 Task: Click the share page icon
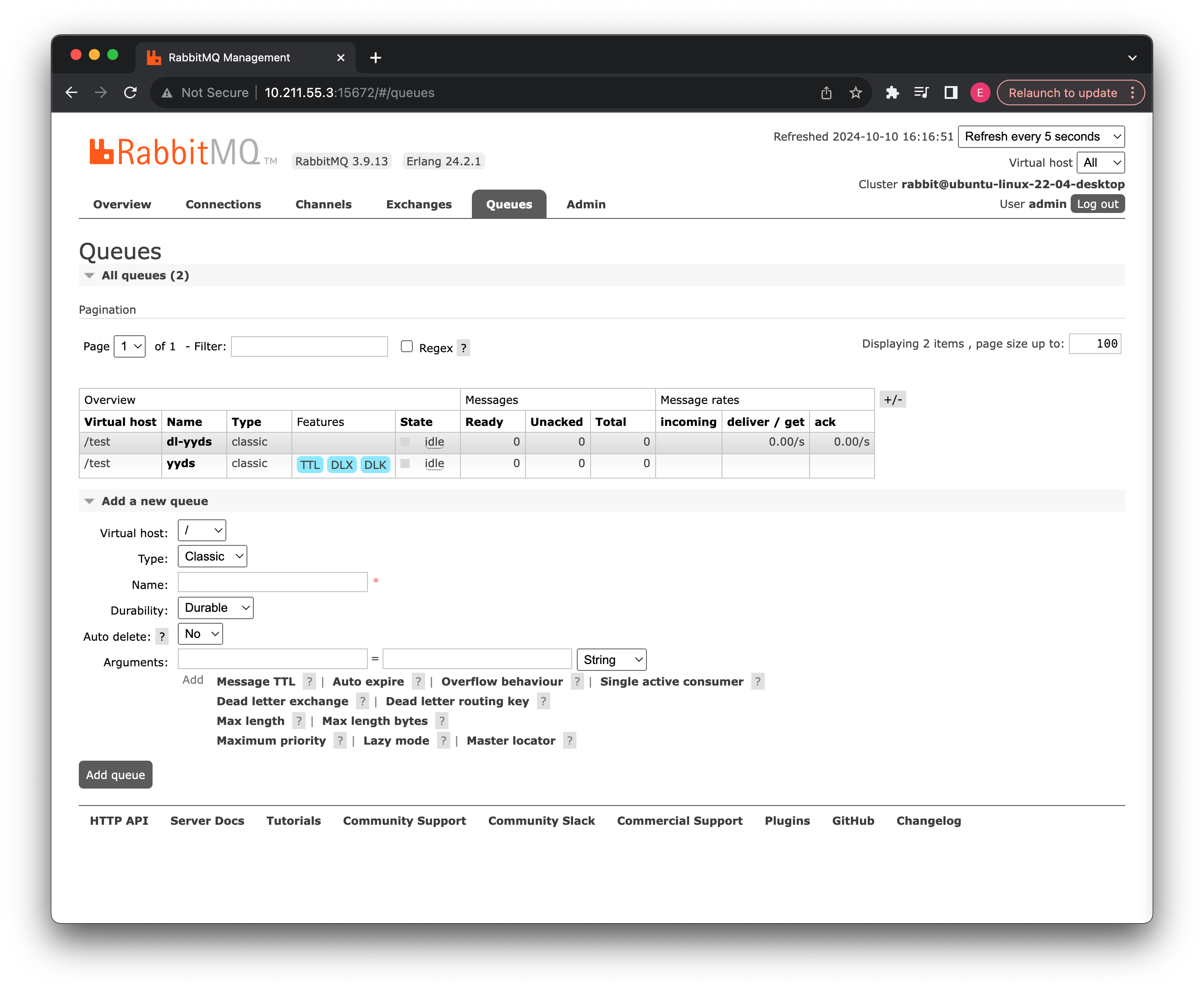(826, 93)
